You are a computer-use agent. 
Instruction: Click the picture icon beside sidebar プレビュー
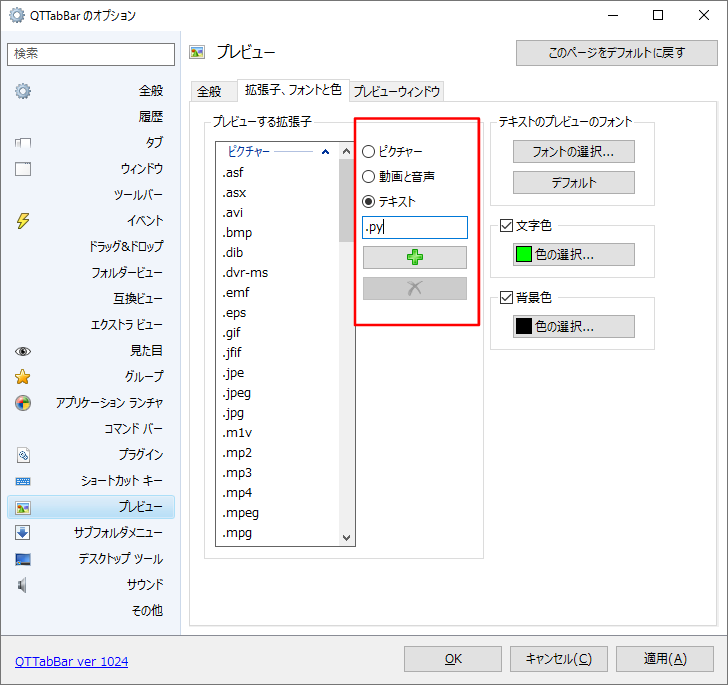coord(23,508)
